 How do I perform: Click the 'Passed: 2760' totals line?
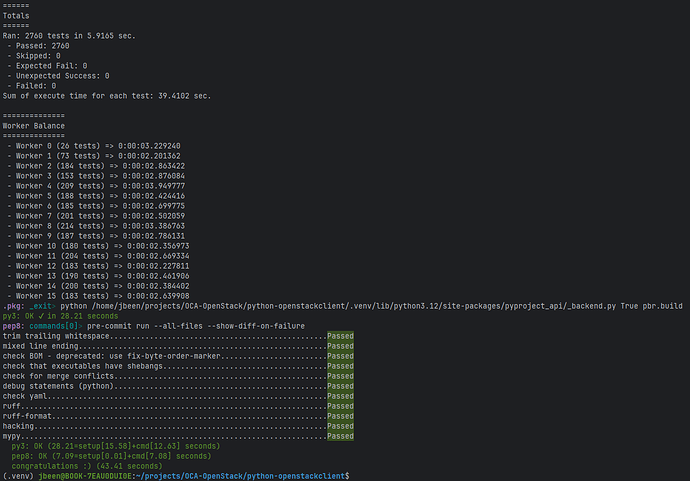pos(38,46)
